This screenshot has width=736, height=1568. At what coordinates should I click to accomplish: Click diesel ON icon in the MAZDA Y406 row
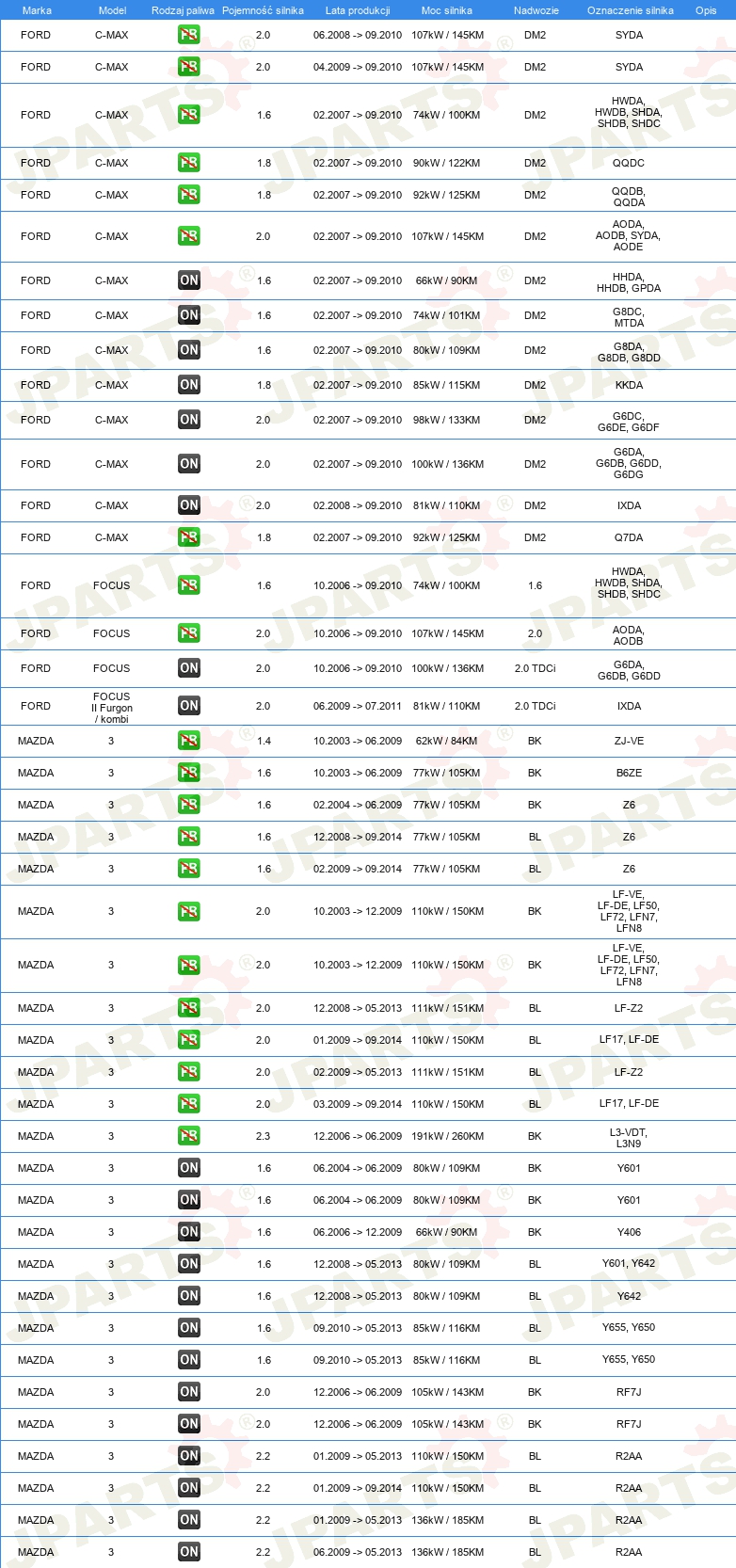189,1232
